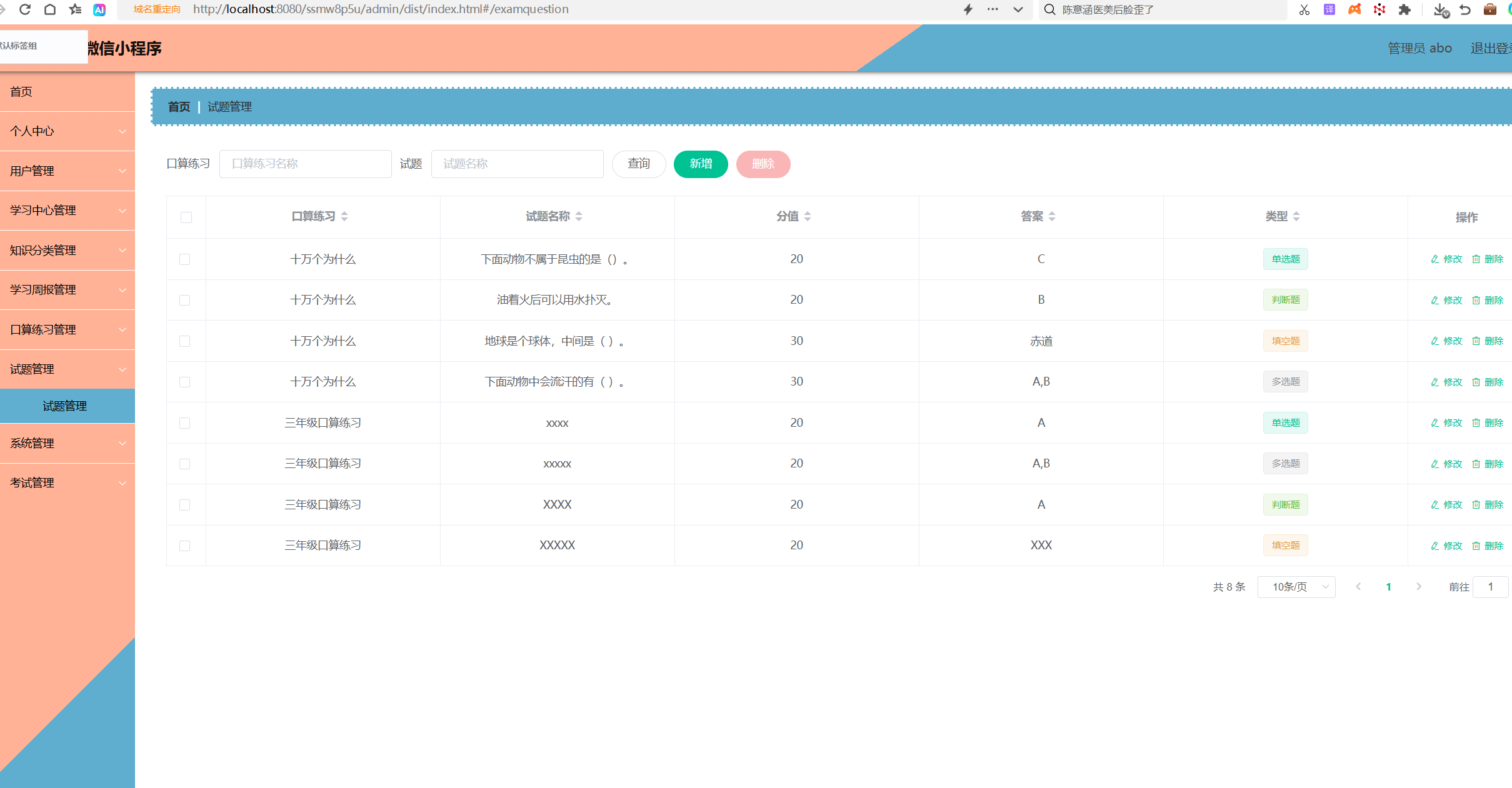Select checkbox for XXXXX 填空题 row

[x=184, y=546]
